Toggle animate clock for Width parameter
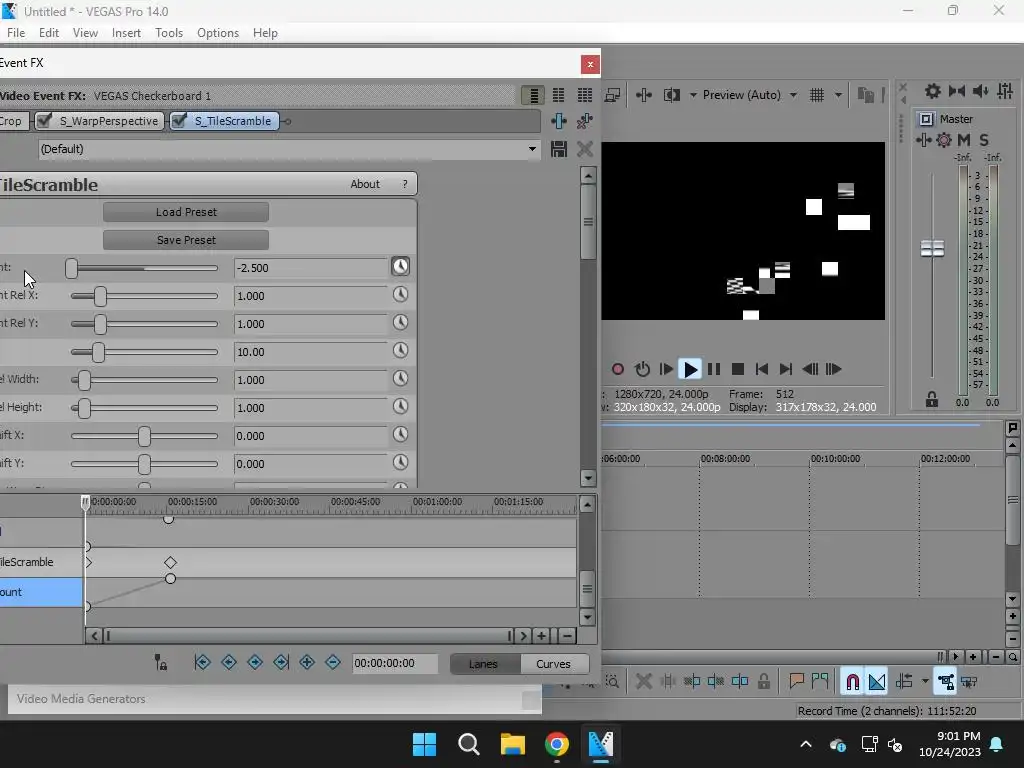1024x768 pixels. 400,379
